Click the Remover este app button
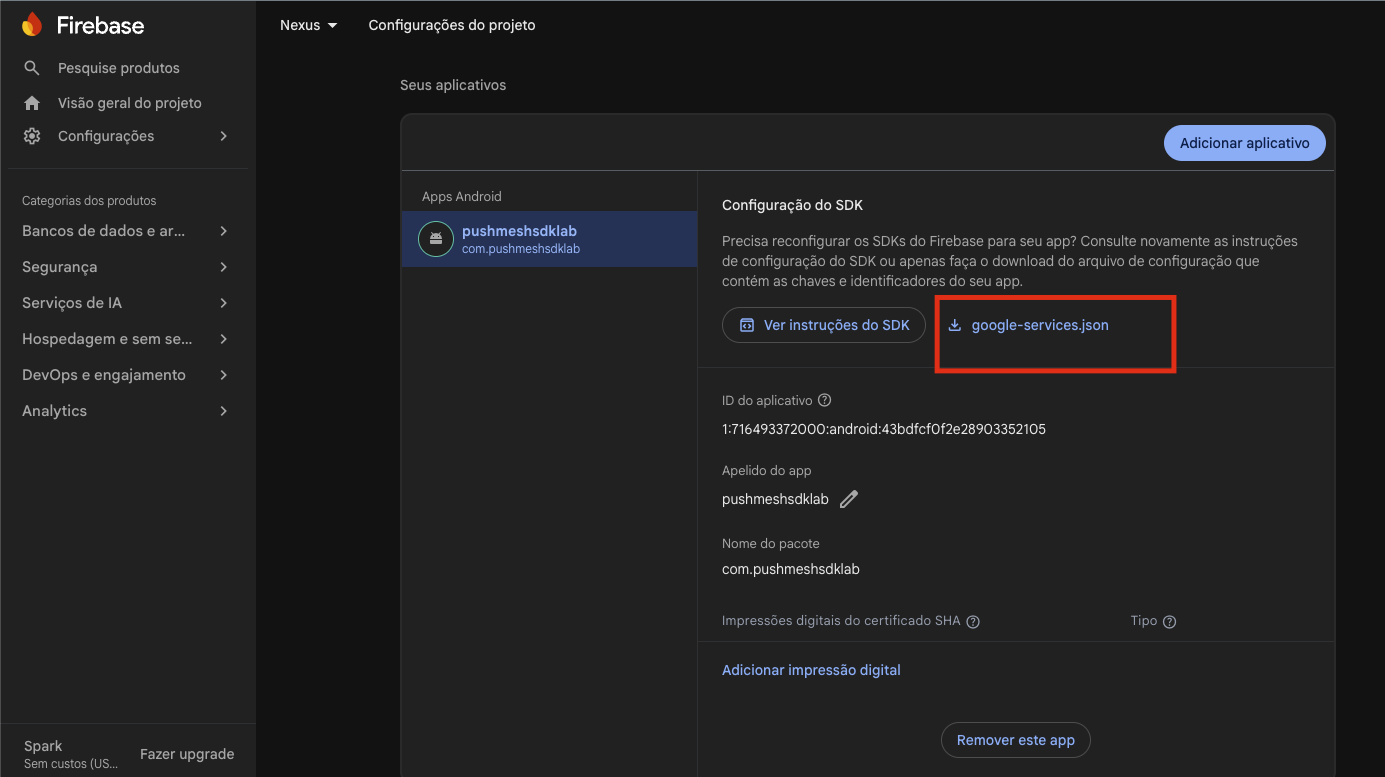 pos(1015,740)
